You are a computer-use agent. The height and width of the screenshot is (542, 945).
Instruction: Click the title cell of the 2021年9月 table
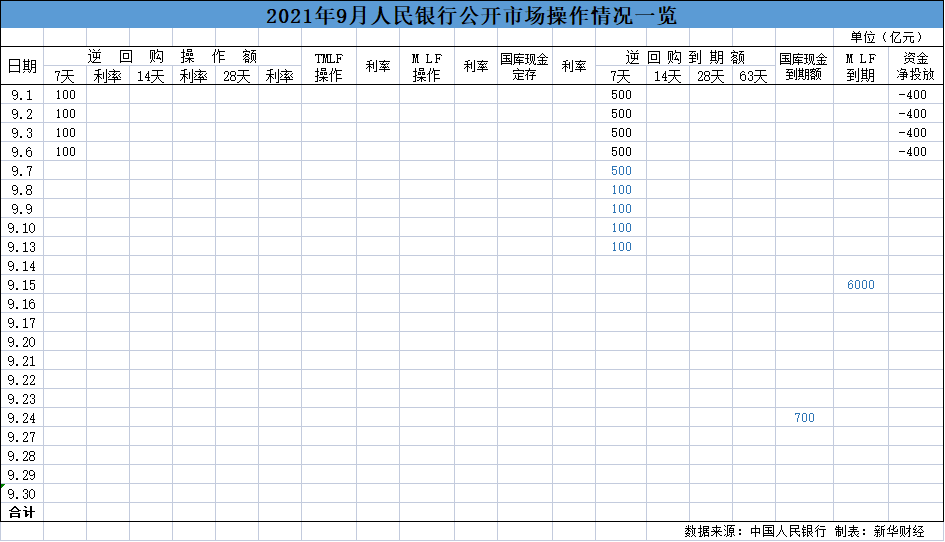pos(471,15)
